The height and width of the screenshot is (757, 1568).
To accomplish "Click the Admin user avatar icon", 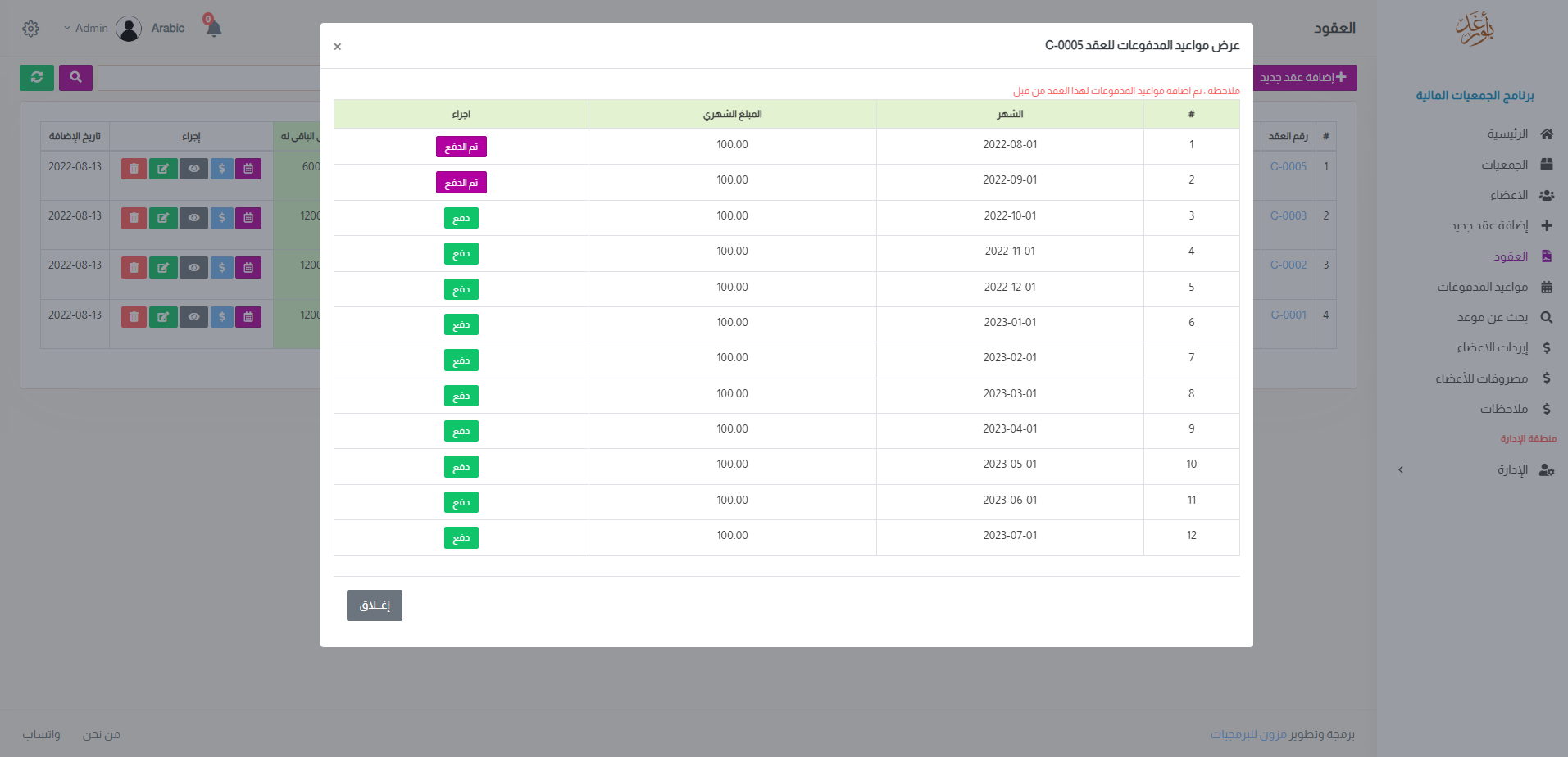I will pos(129,29).
